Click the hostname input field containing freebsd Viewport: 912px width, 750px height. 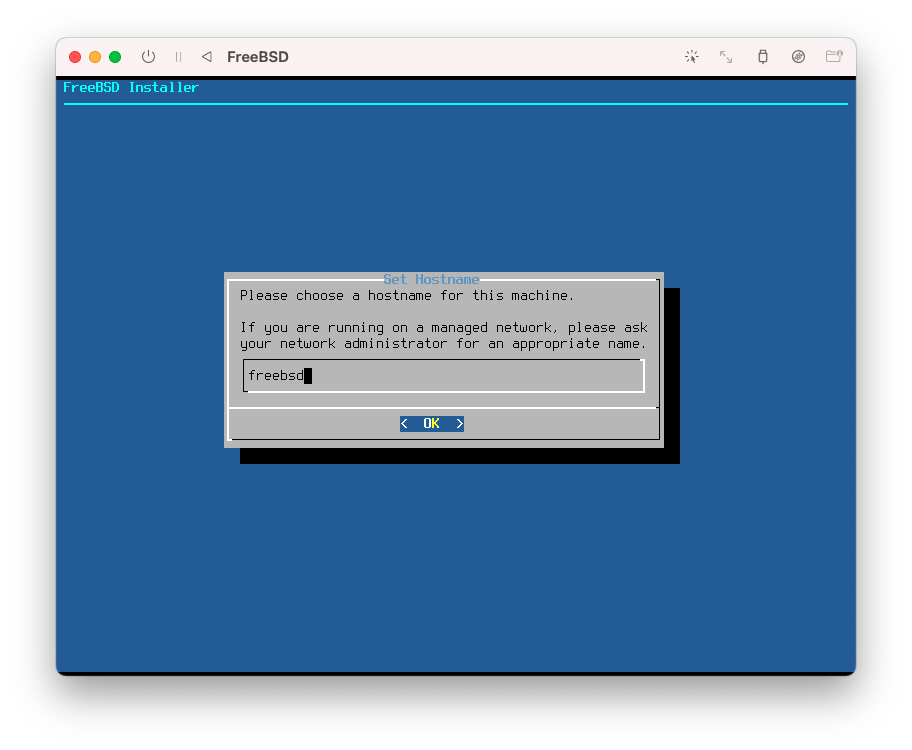[x=444, y=376]
